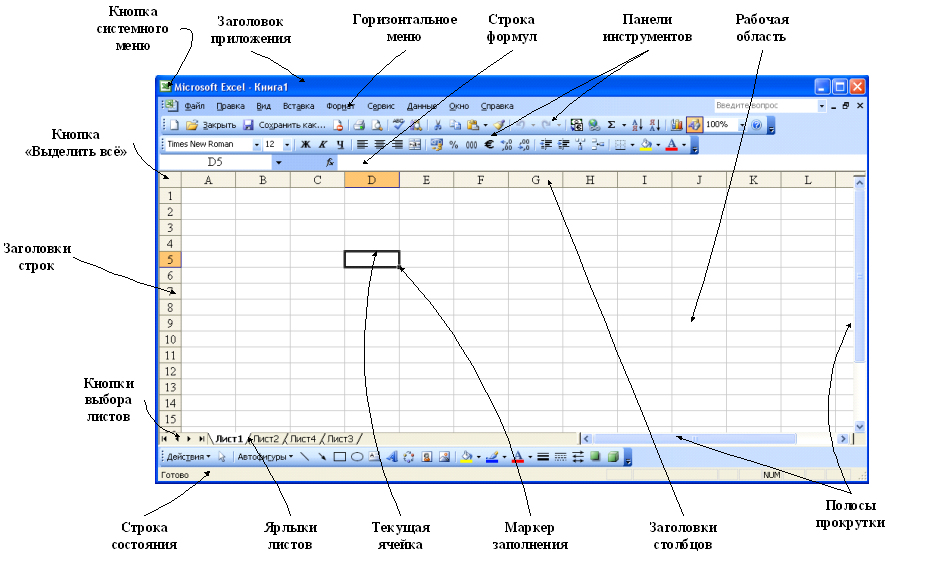This screenshot has height=581, width=935.
Task: Run the ABC spelling check icon
Action: click(398, 124)
